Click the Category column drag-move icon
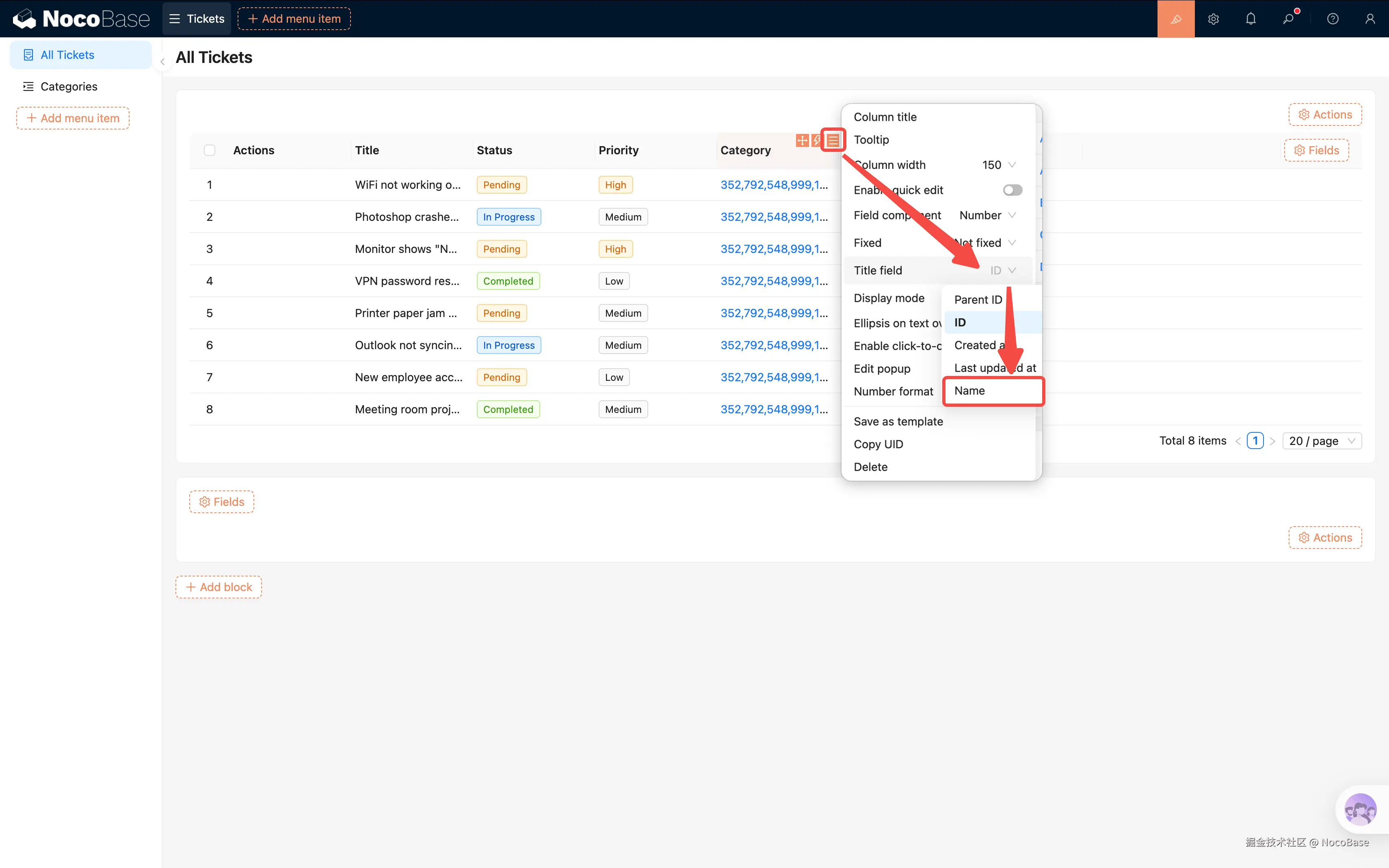1389x868 pixels. coord(802,140)
